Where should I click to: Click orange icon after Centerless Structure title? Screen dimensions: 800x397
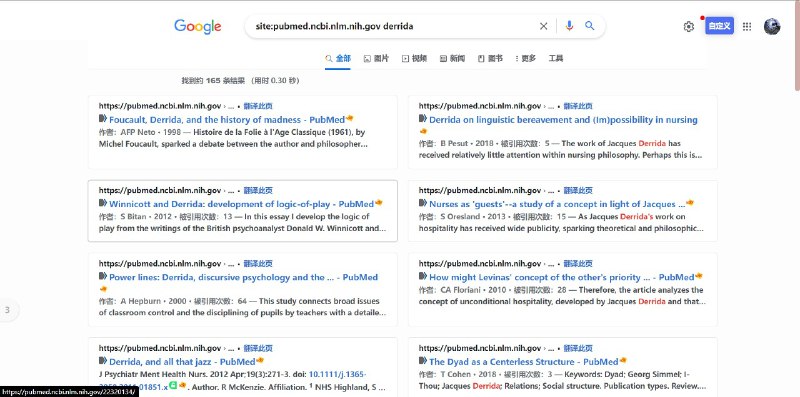(623, 360)
